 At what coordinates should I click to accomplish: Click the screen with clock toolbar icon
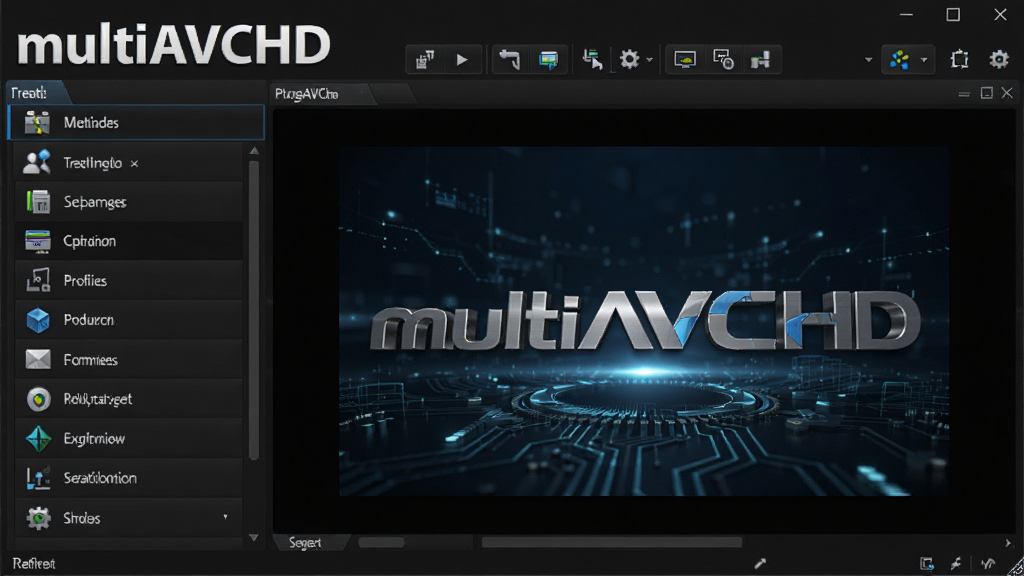click(724, 60)
